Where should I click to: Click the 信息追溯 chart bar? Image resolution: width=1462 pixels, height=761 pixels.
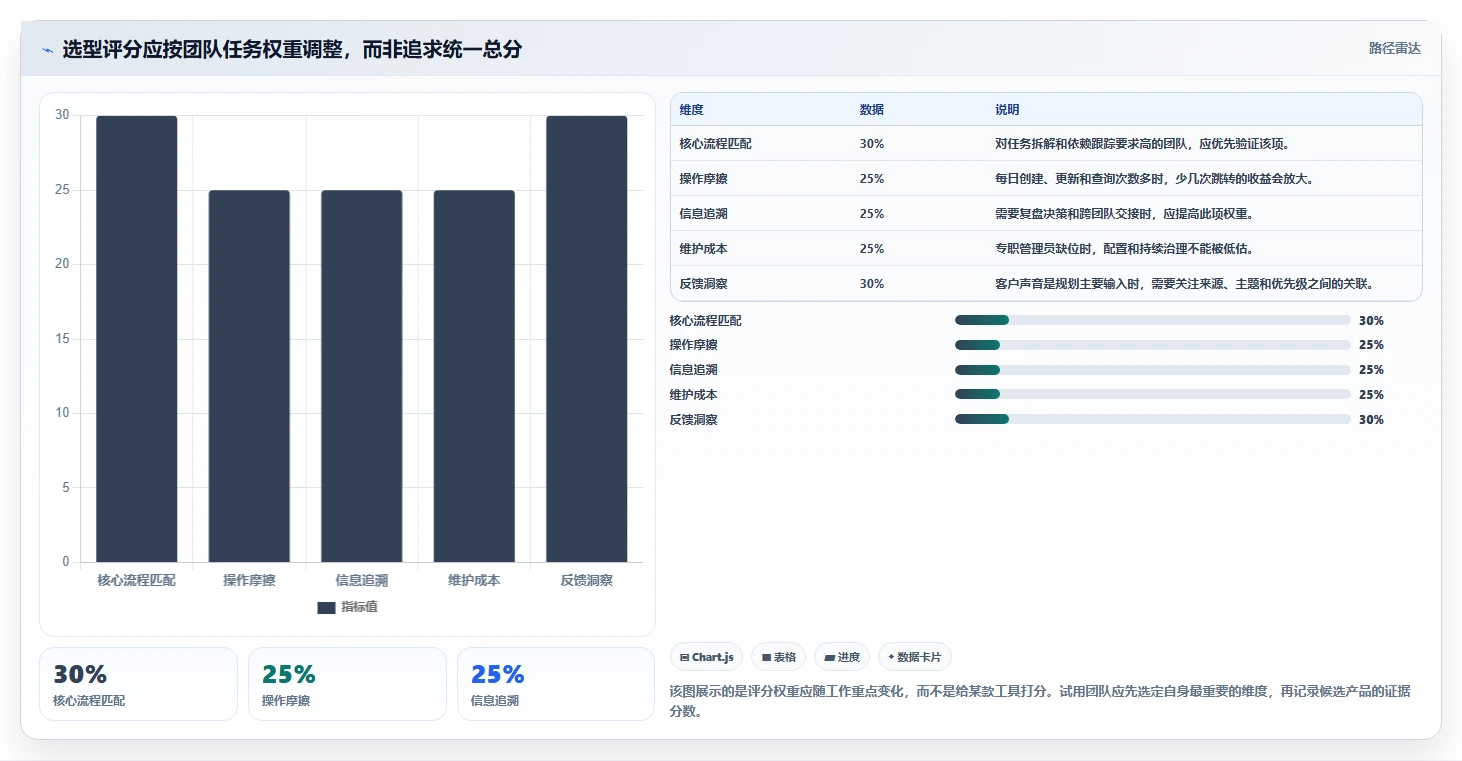(x=361, y=376)
